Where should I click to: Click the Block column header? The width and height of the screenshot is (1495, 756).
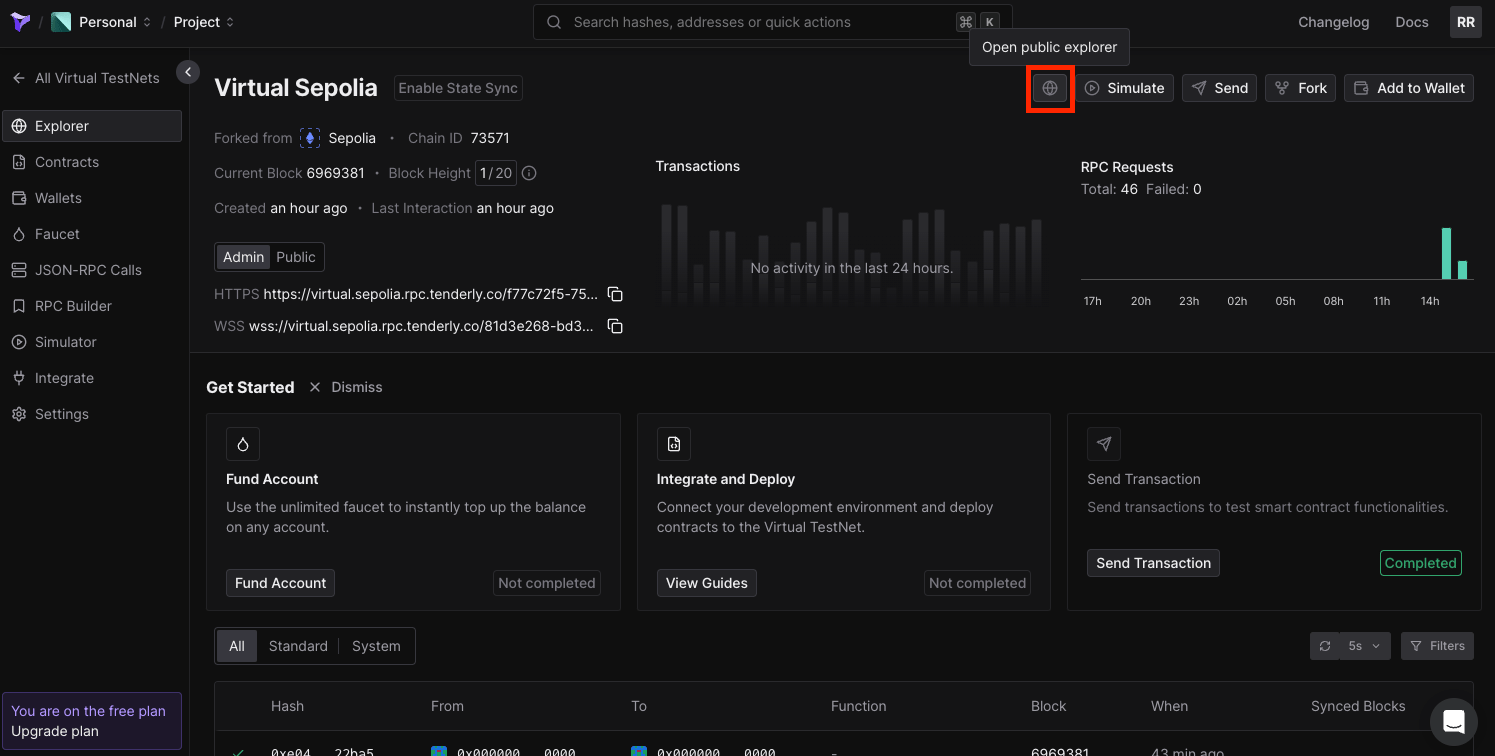(x=1049, y=706)
